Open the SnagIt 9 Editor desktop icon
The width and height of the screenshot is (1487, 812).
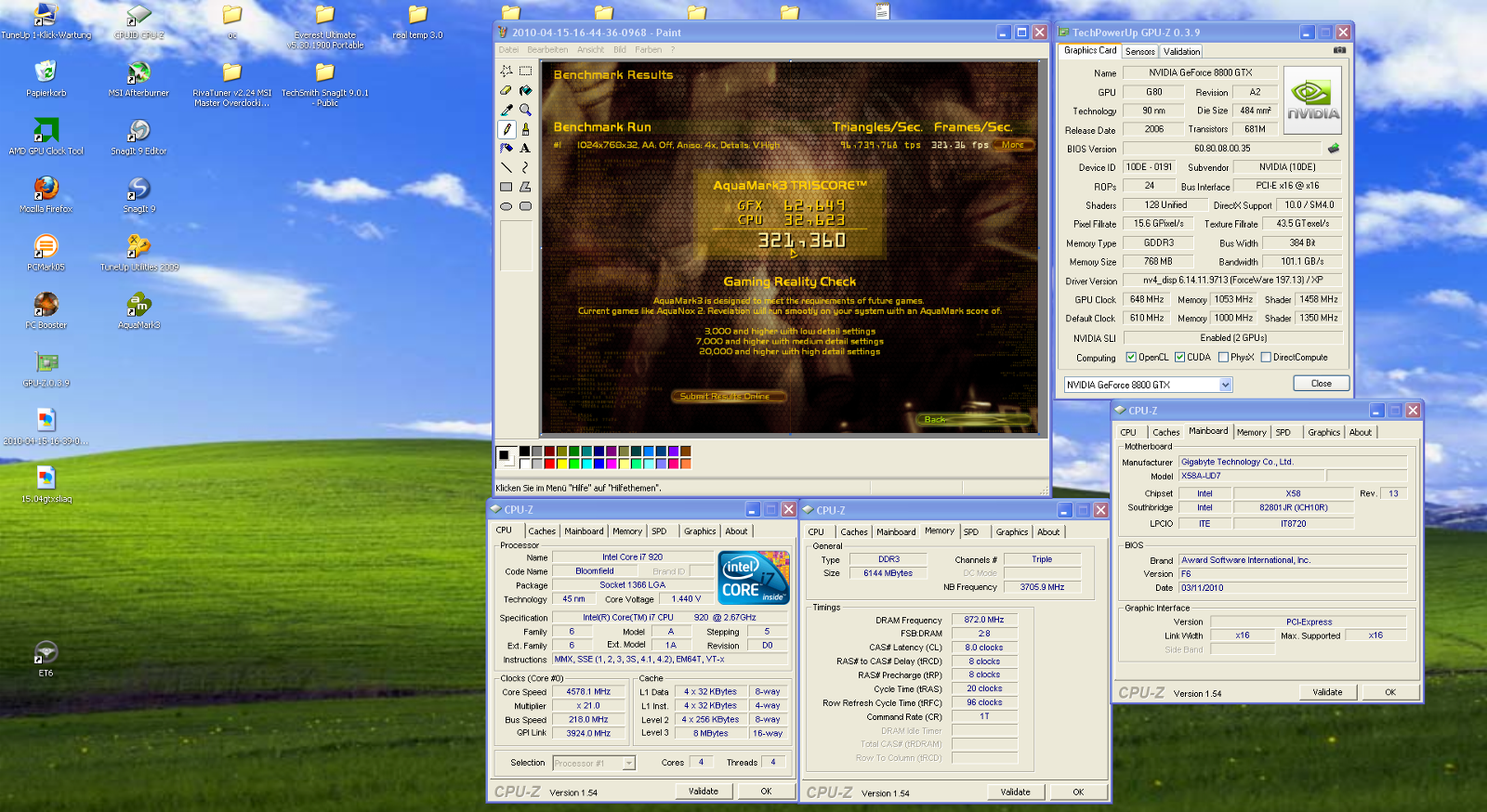coord(139,137)
